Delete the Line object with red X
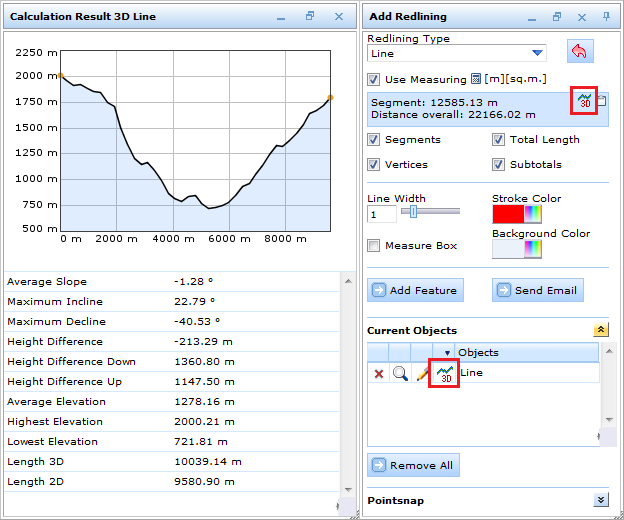Image resolution: width=624 pixels, height=520 pixels. 379,373
